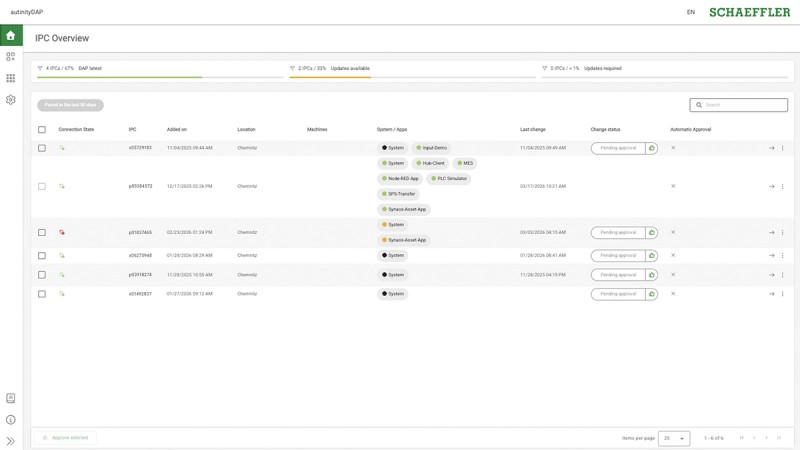Filter by DAP latest IPCs

tap(70, 69)
